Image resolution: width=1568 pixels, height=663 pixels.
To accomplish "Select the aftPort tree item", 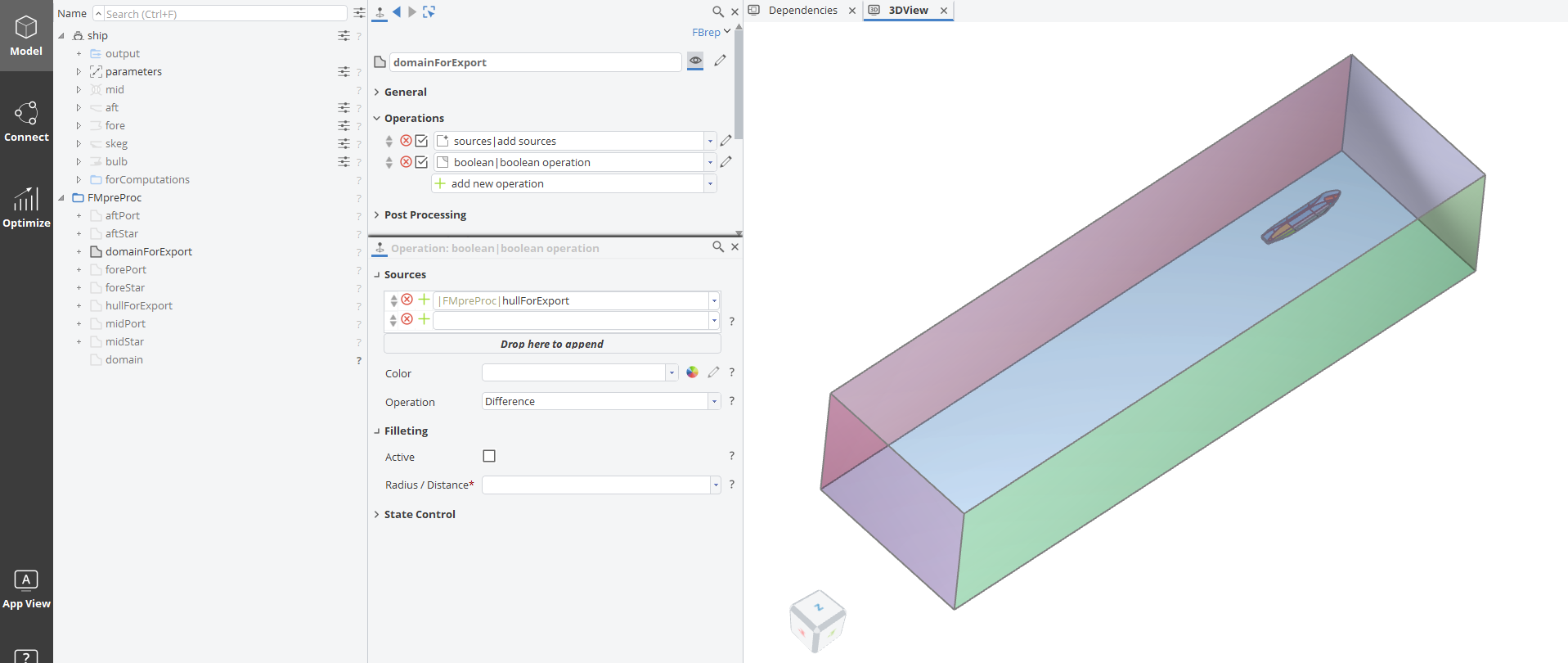I will click(123, 216).
